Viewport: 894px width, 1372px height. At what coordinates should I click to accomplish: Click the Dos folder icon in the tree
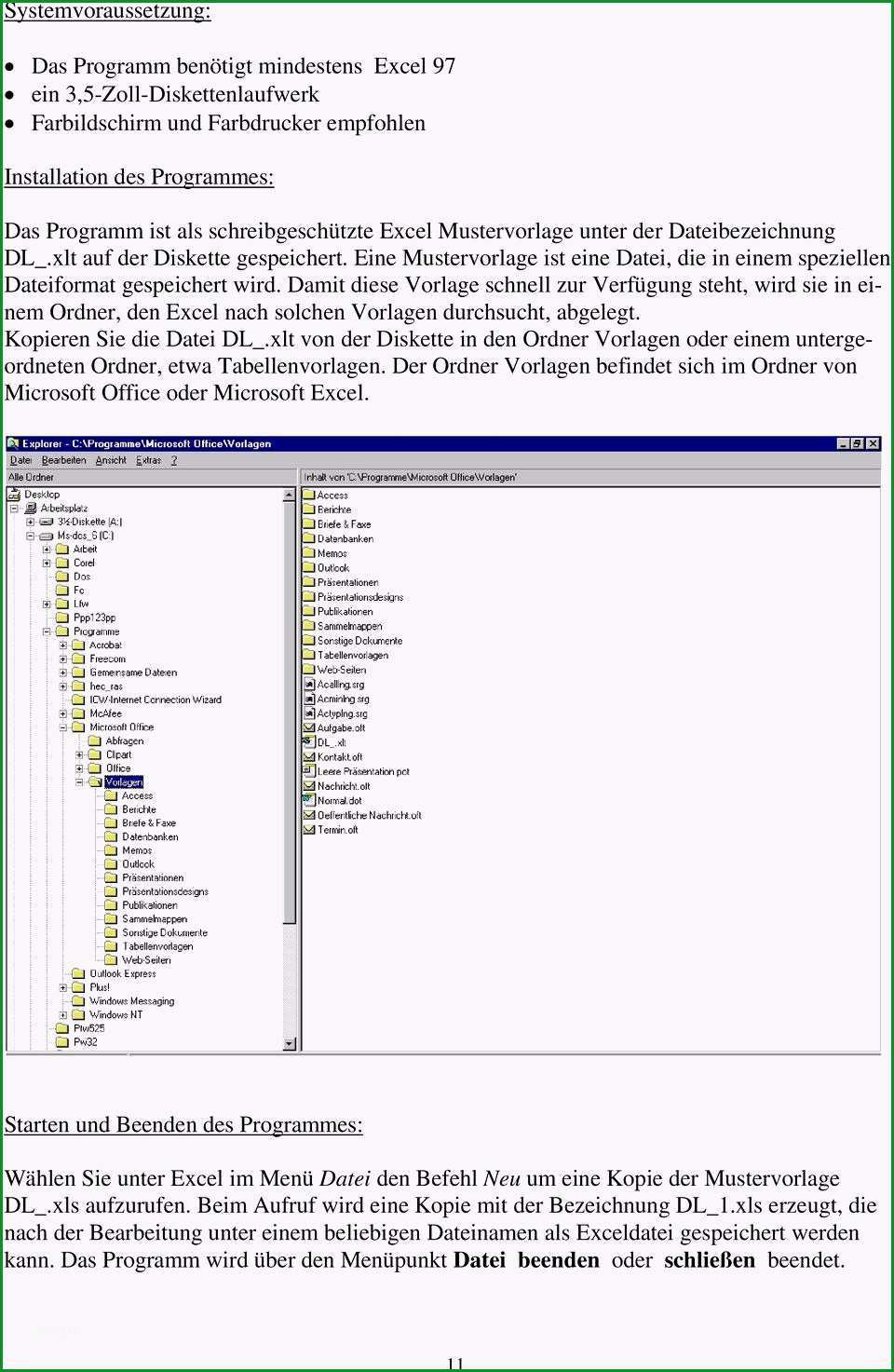(62, 577)
